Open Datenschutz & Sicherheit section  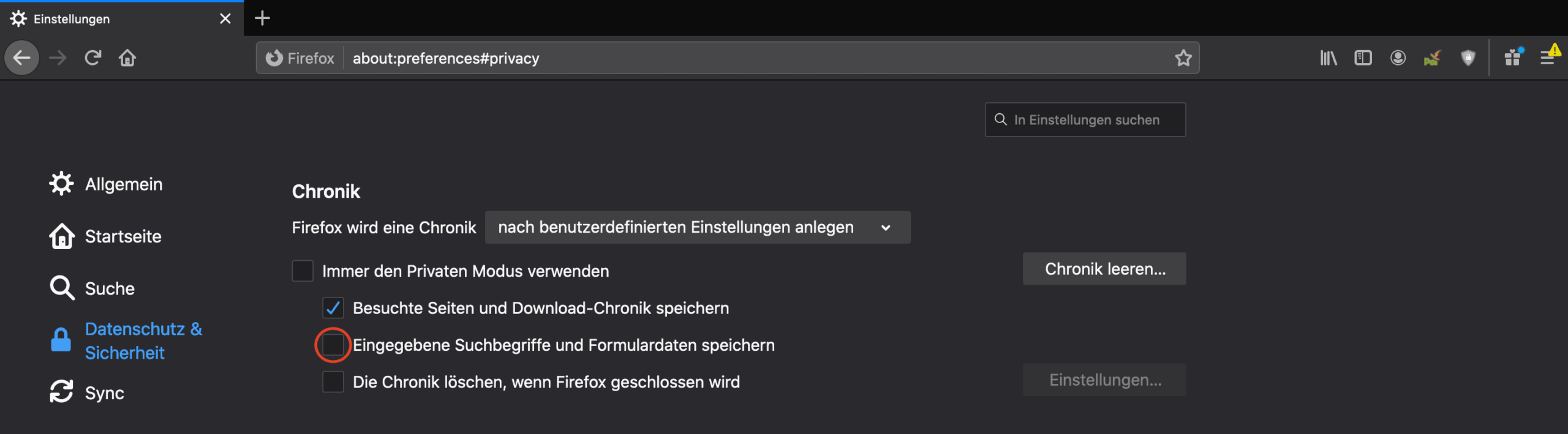point(142,340)
